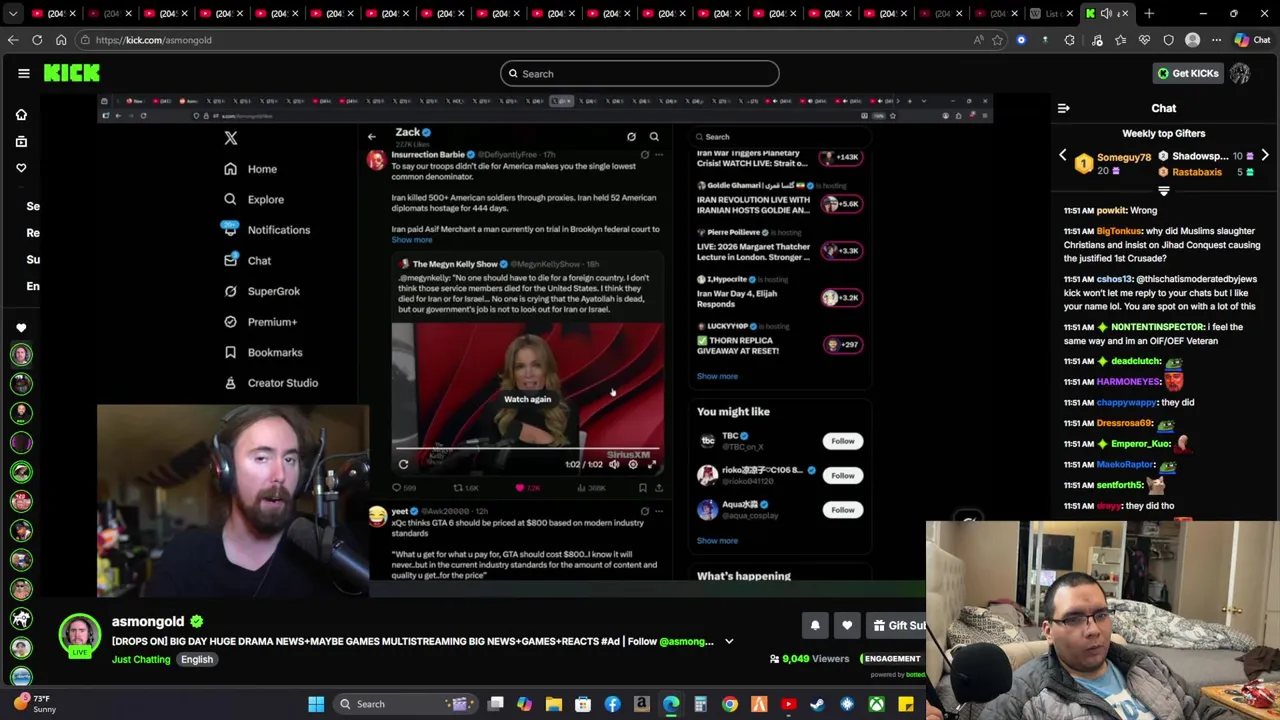Image resolution: width=1280 pixels, height=720 pixels.
Task: Click the Get KICKs button
Action: tap(1187, 73)
